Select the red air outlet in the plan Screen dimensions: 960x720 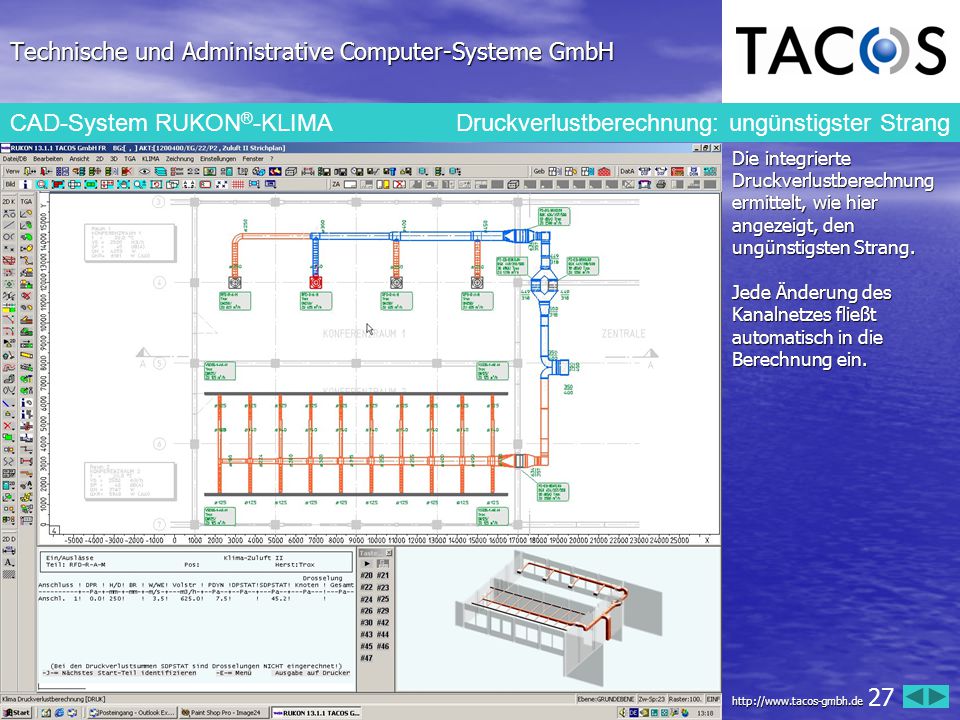click(315, 282)
